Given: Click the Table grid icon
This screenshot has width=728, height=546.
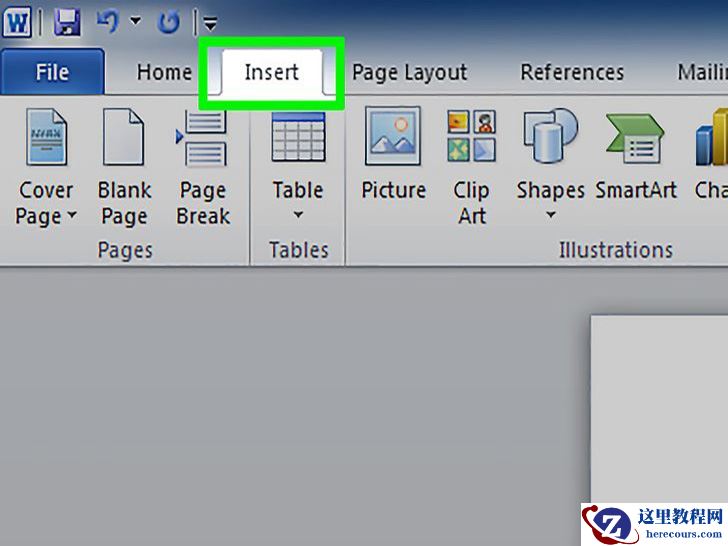Looking at the screenshot, I should [x=298, y=137].
